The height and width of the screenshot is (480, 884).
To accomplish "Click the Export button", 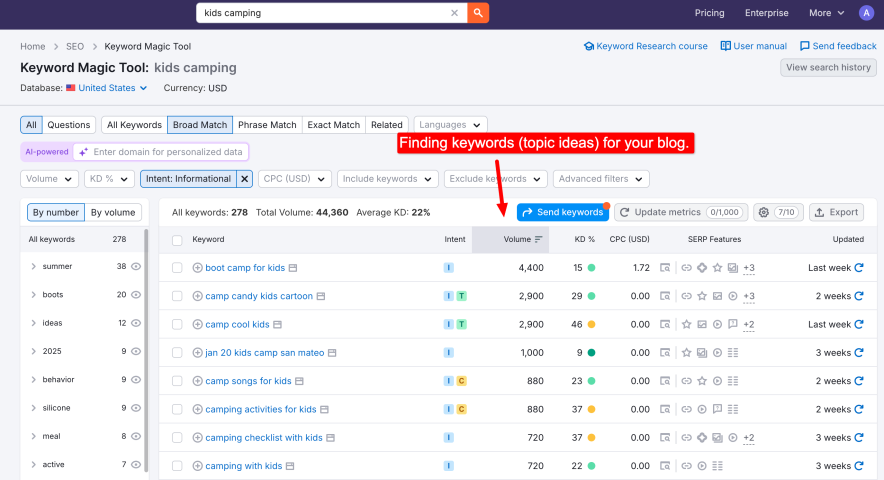I will [836, 212].
